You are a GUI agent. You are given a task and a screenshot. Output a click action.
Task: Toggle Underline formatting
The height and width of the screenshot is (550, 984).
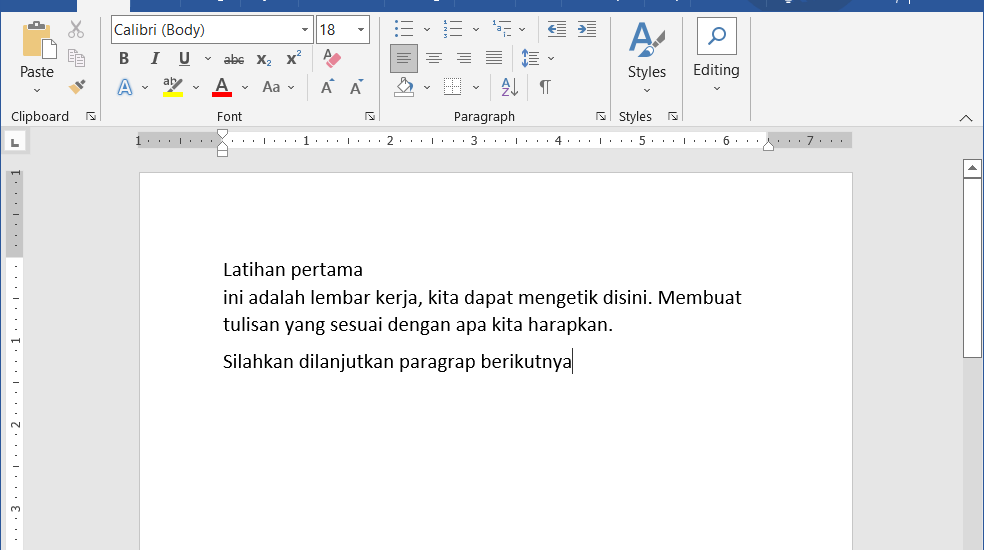(184, 58)
